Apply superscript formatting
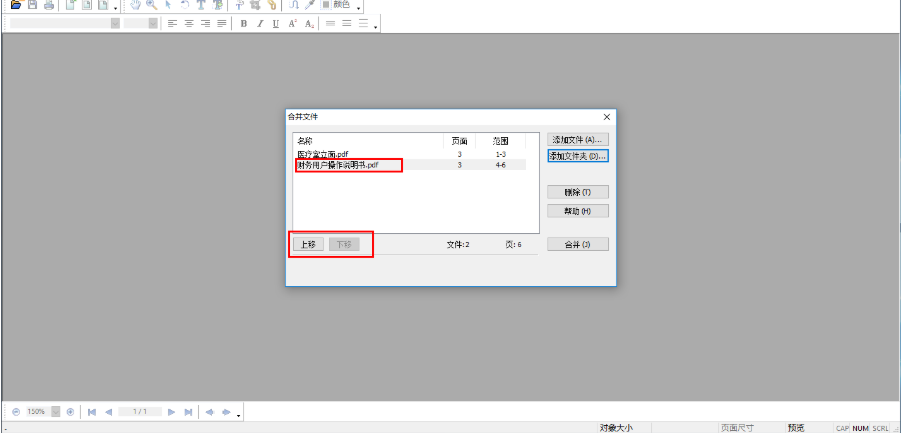The width and height of the screenshot is (902, 433). point(293,24)
